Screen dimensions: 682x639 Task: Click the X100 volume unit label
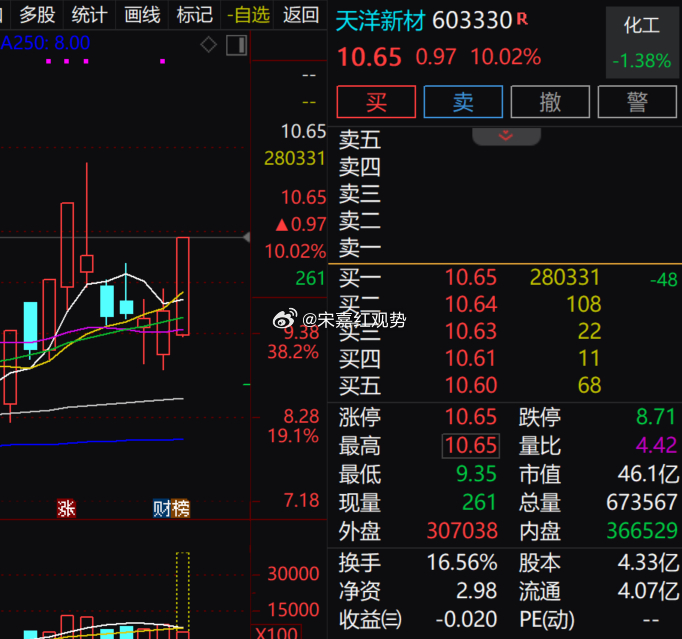(x=277, y=633)
